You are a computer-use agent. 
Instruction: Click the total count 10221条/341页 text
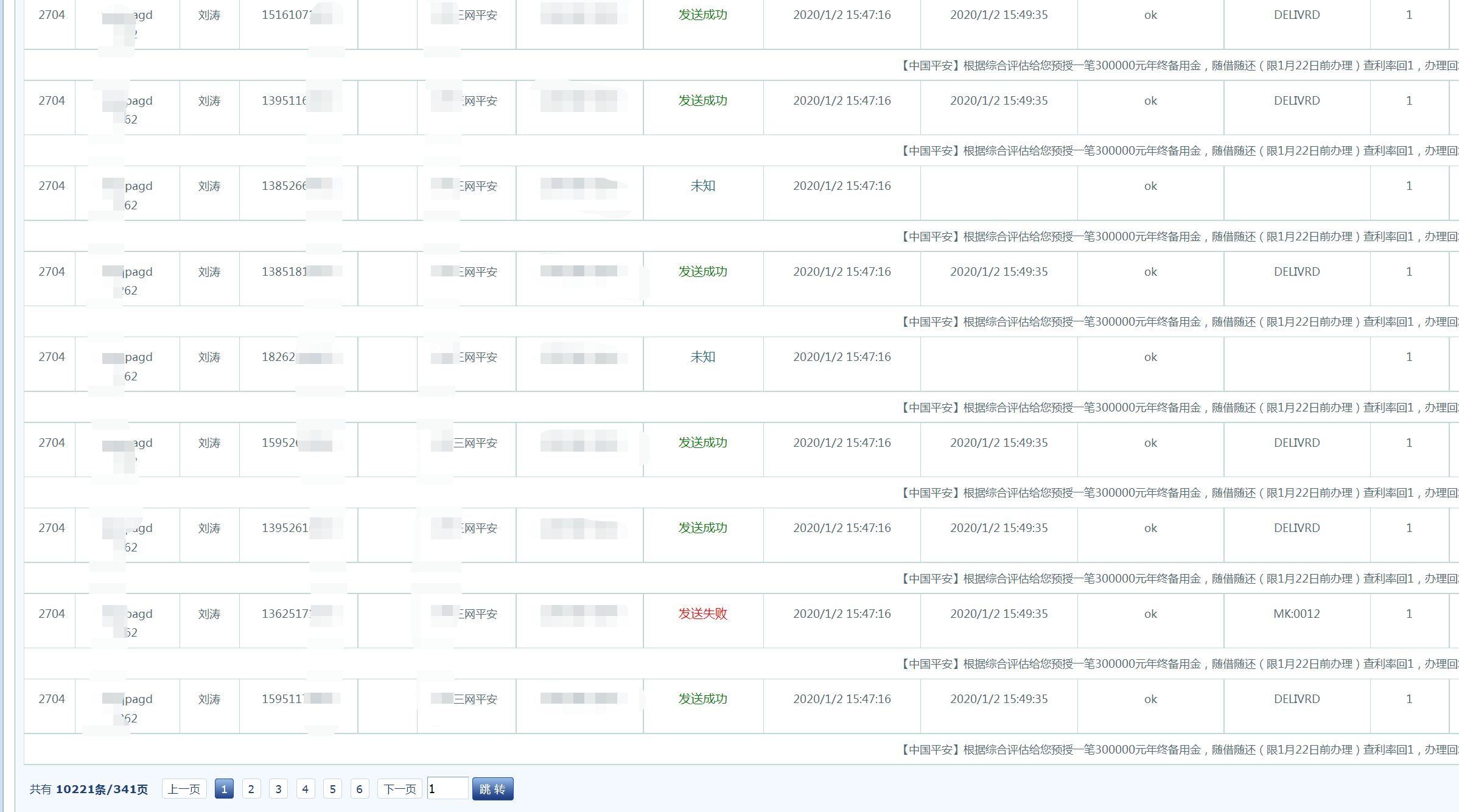[102, 788]
